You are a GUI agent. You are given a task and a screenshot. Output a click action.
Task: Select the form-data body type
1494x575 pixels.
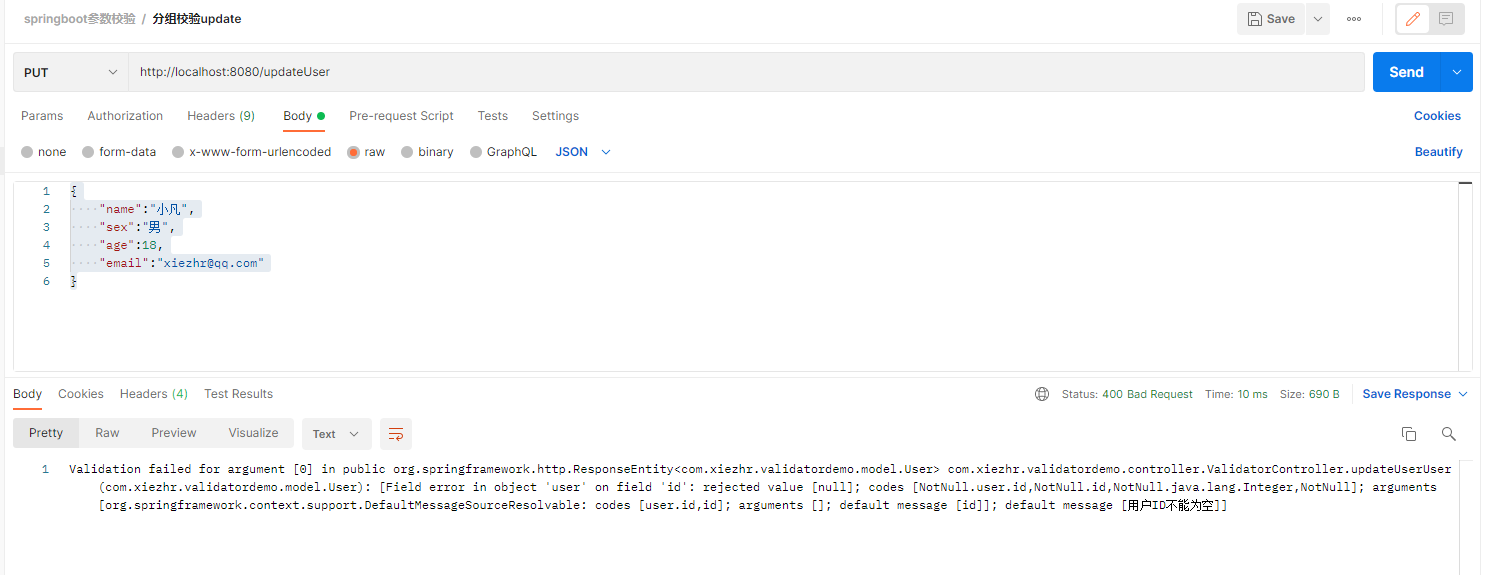pos(119,152)
